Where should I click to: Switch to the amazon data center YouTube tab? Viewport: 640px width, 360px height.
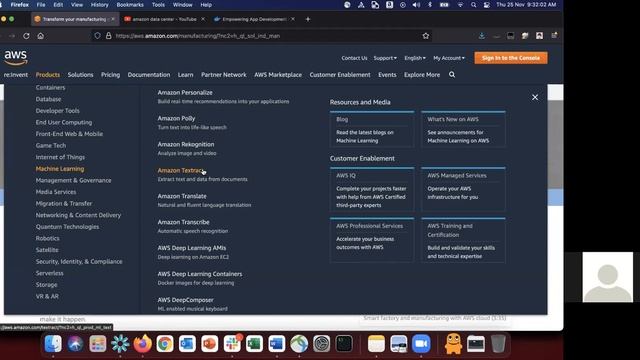tap(164, 19)
